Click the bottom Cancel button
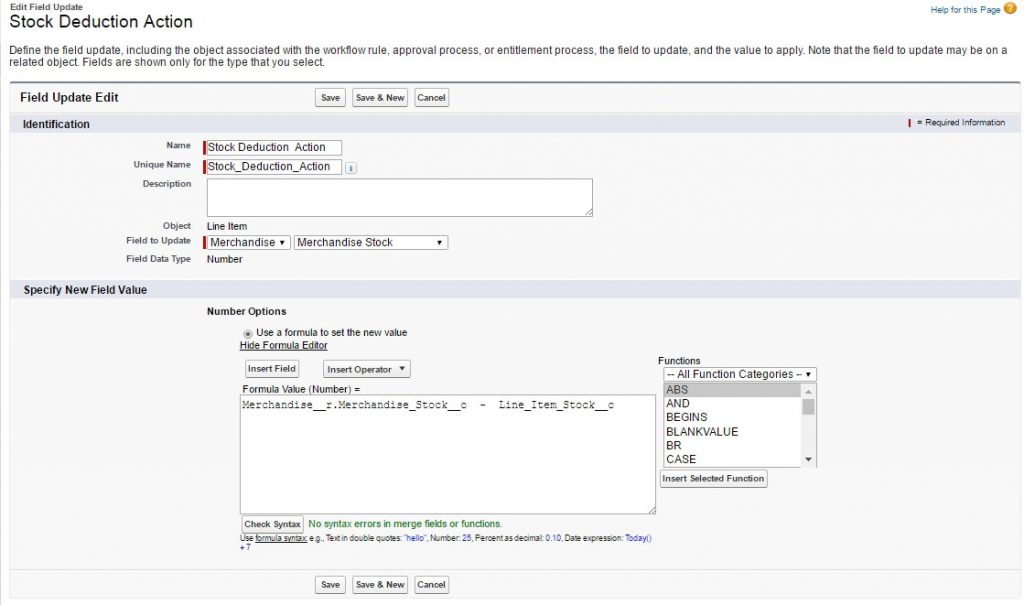Screen dimensions: 1024x605 tap(431, 585)
